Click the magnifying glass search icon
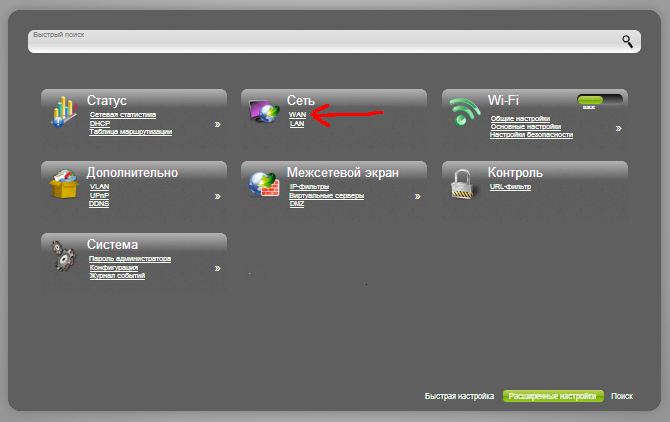Image resolution: width=670 pixels, height=422 pixels. click(627, 41)
